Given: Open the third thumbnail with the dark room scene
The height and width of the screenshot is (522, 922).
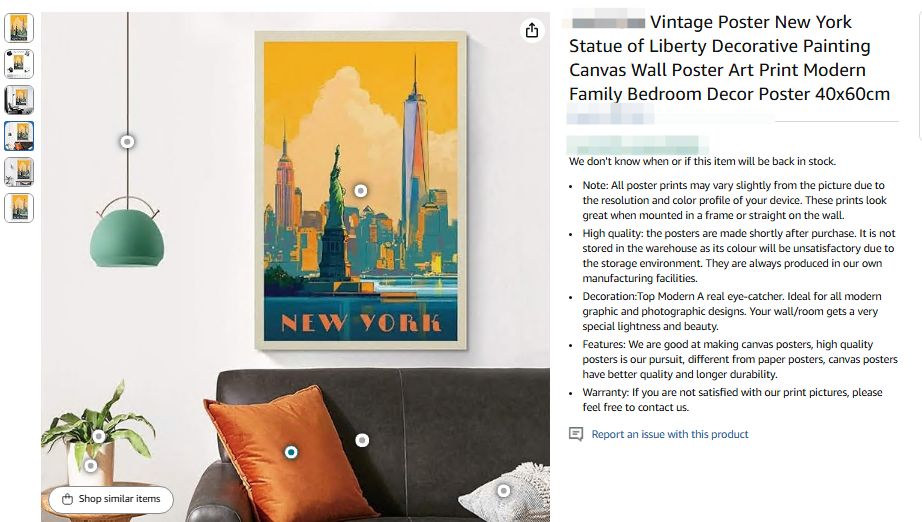Looking at the screenshot, I should tap(19, 100).
